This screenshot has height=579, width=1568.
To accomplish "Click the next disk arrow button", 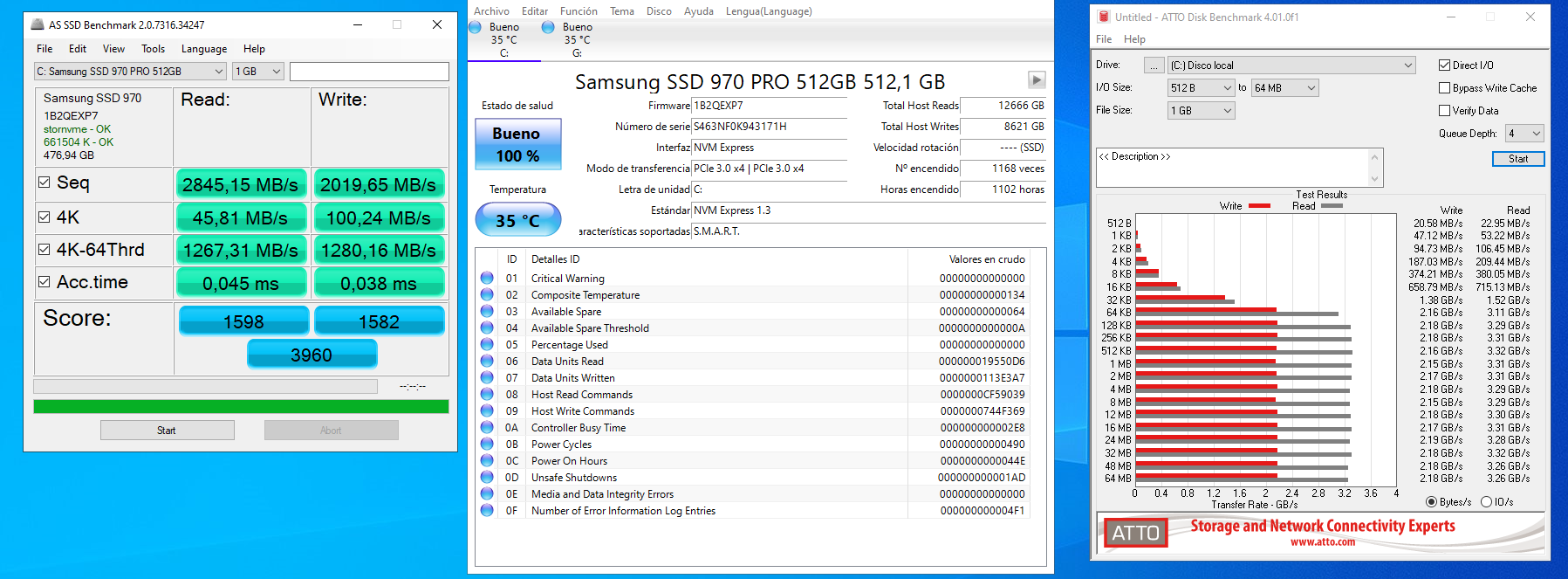I will point(1037,80).
